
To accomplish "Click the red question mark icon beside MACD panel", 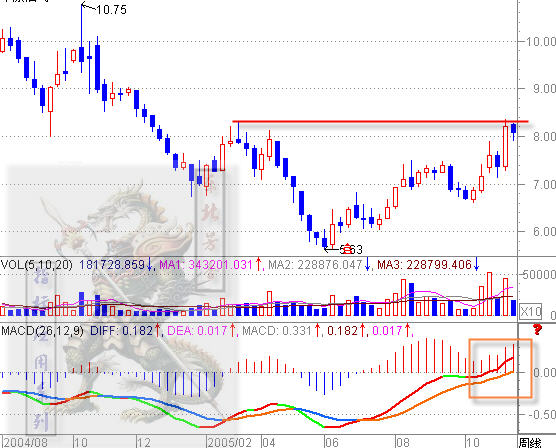I will coord(537,330).
